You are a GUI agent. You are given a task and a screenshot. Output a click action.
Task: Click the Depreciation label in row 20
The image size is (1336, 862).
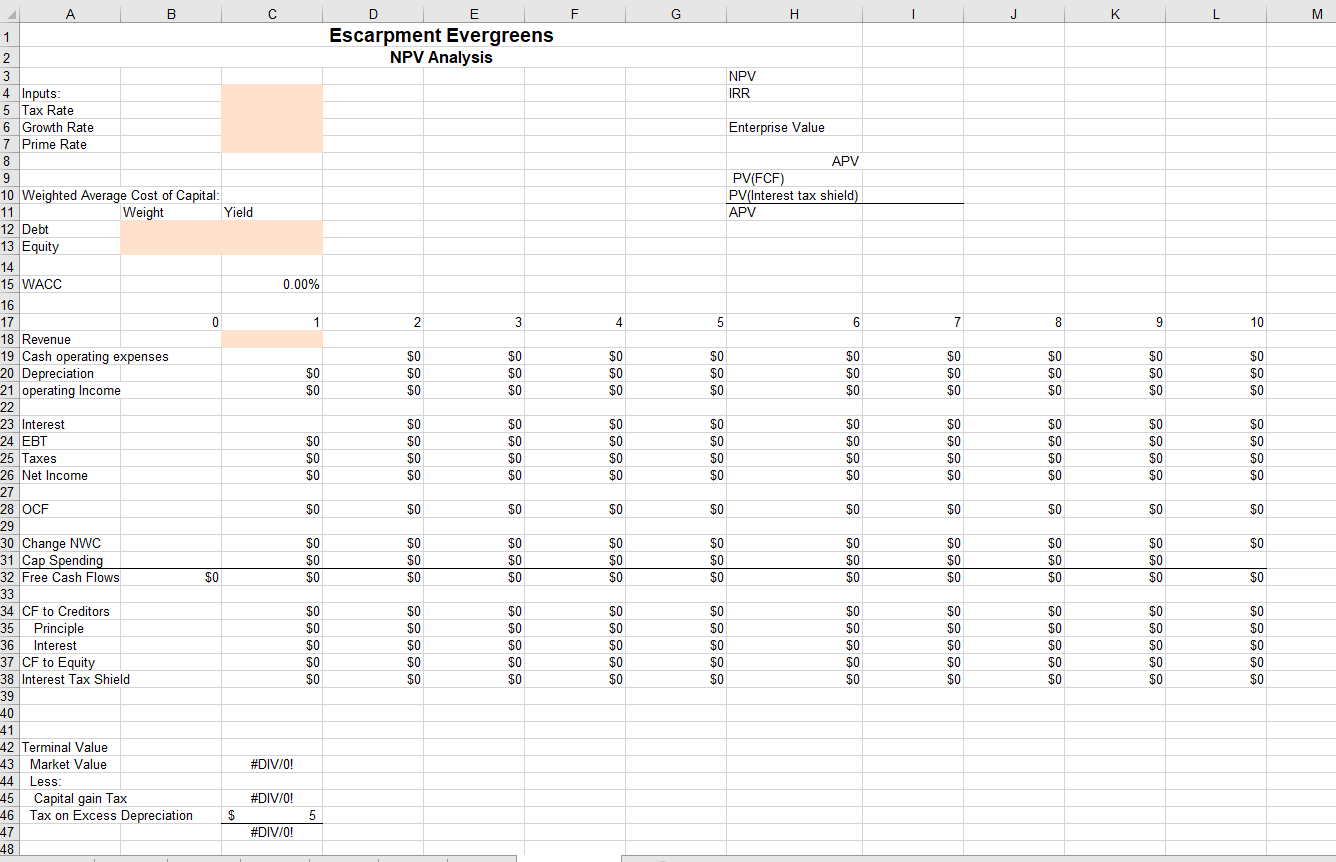58,373
